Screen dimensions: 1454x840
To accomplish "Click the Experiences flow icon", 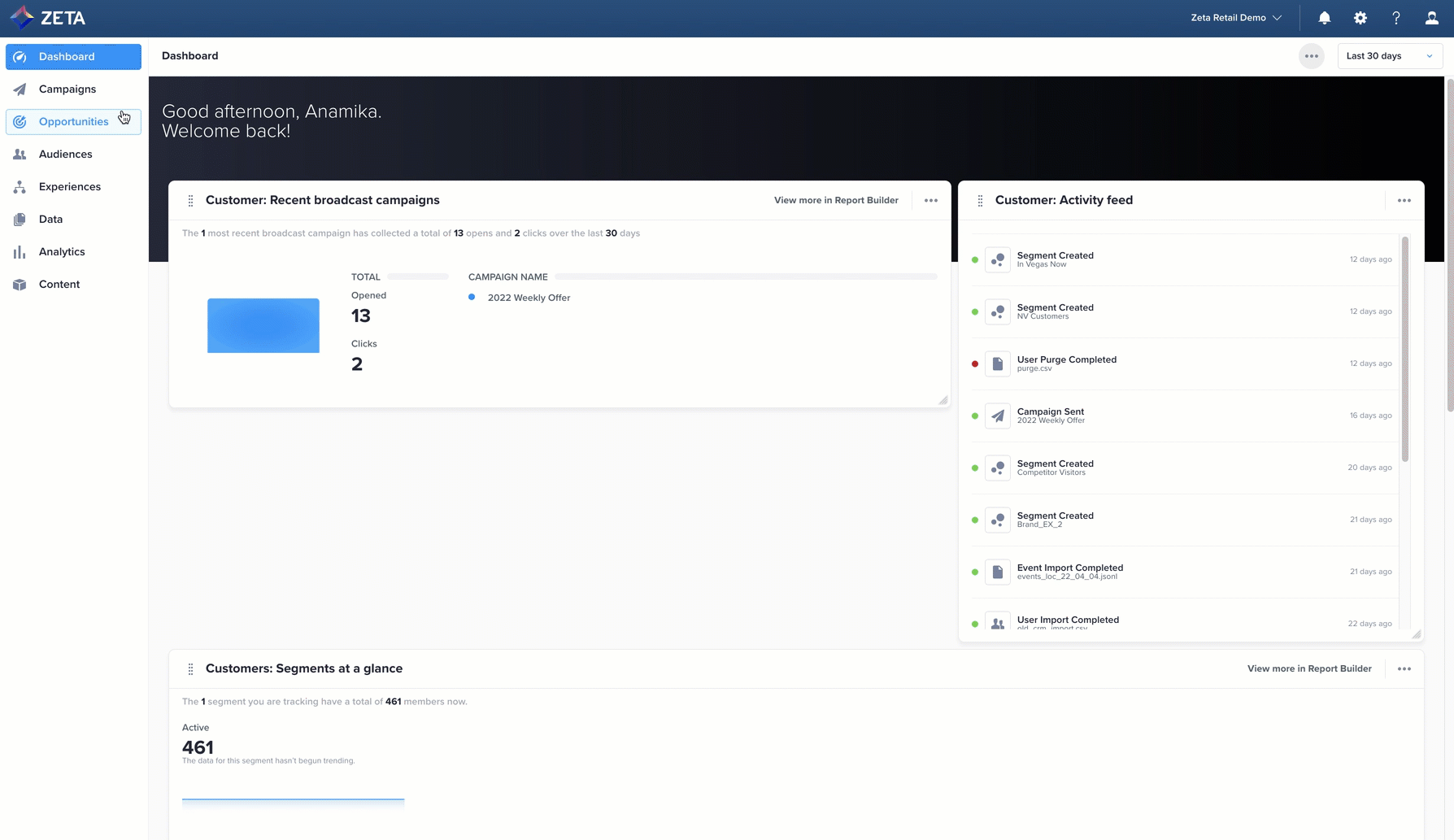I will [20, 187].
